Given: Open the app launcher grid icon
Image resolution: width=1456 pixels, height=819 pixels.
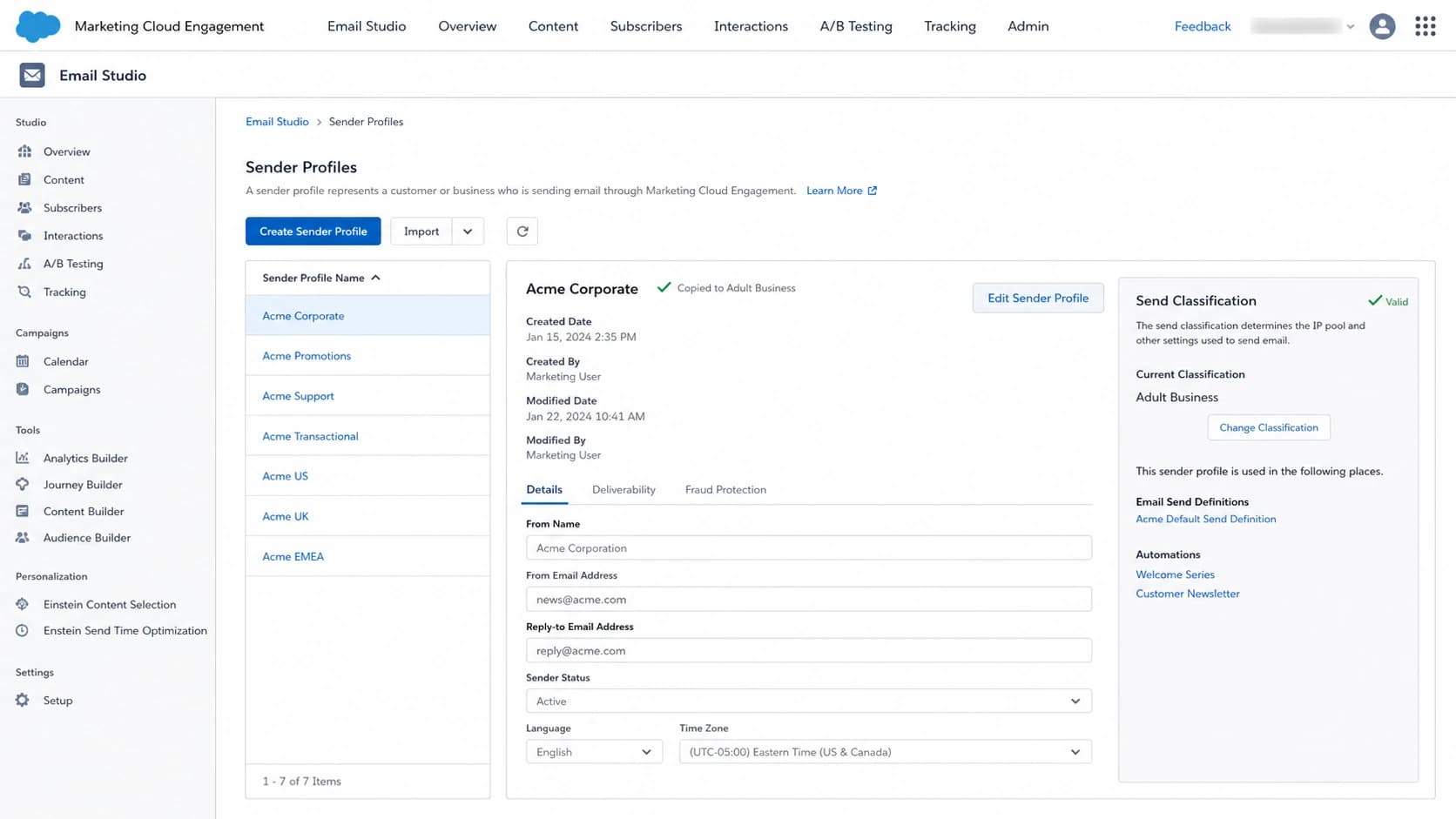Looking at the screenshot, I should coord(1425,26).
